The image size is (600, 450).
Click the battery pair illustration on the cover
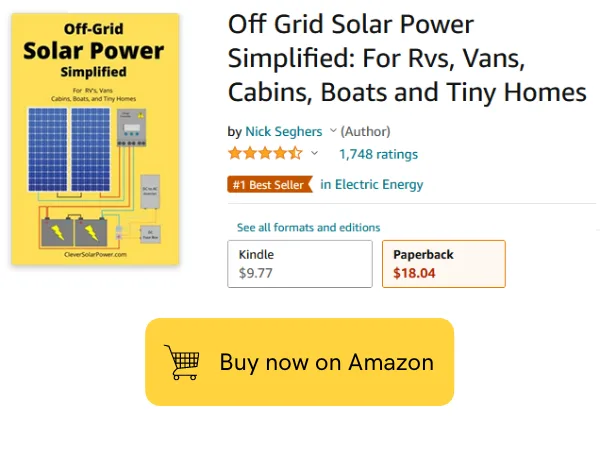(x=74, y=231)
